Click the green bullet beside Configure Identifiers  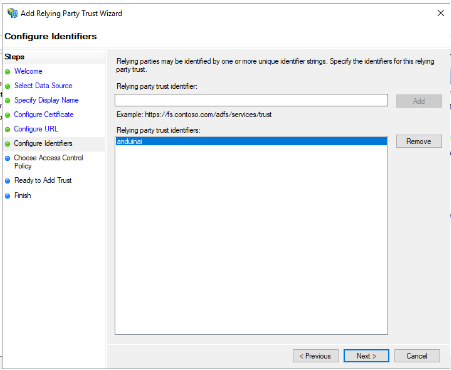pos(8,144)
